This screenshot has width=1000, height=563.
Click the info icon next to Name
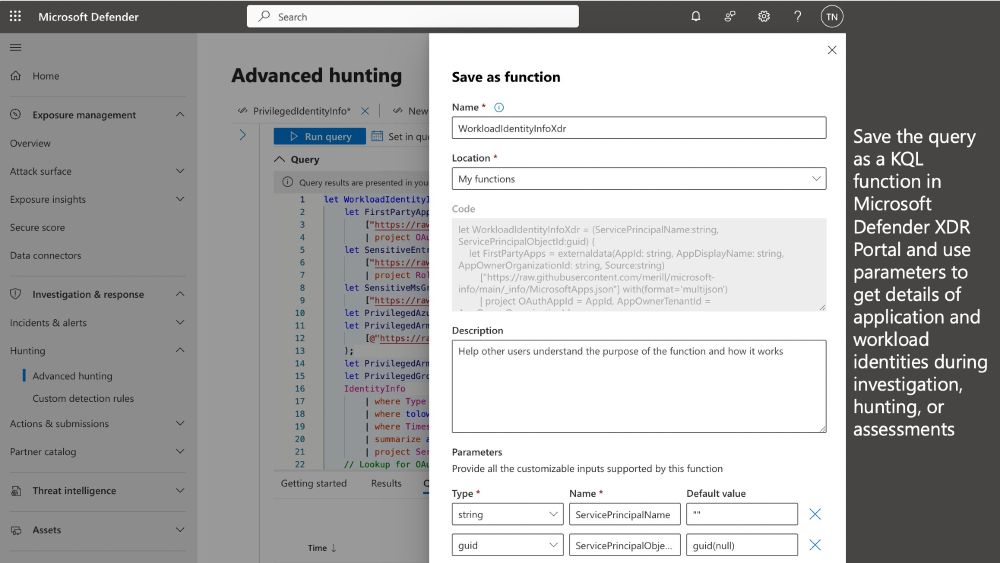coord(499,108)
